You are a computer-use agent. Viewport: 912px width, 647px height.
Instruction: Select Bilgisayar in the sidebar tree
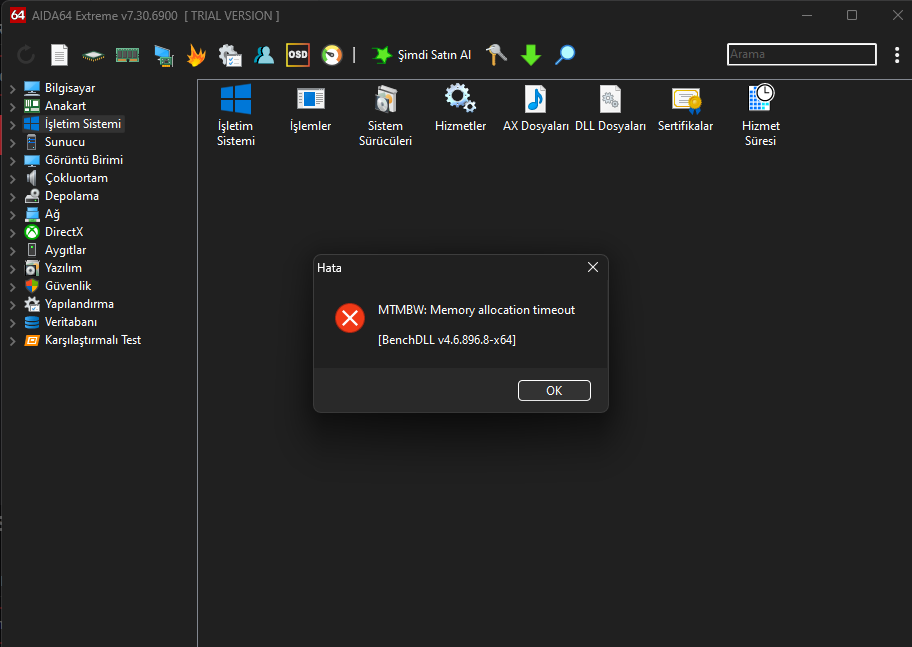pos(70,88)
